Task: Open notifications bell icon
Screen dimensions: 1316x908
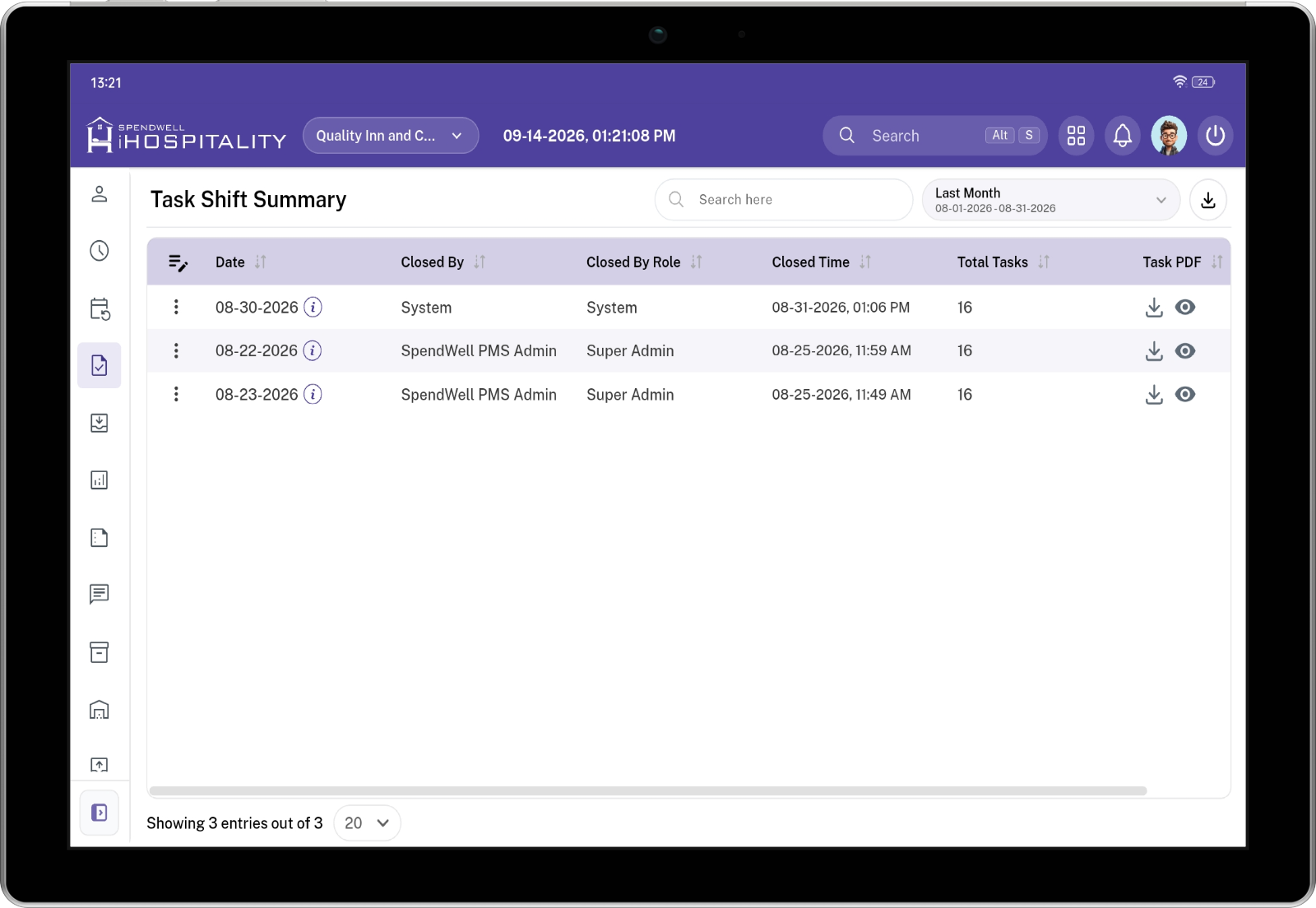Action: (x=1123, y=136)
